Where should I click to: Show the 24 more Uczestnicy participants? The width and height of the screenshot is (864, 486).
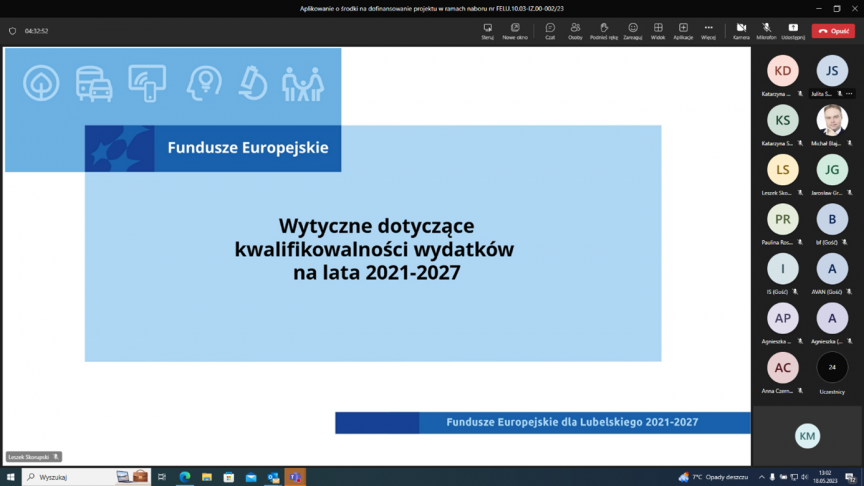[x=832, y=368]
